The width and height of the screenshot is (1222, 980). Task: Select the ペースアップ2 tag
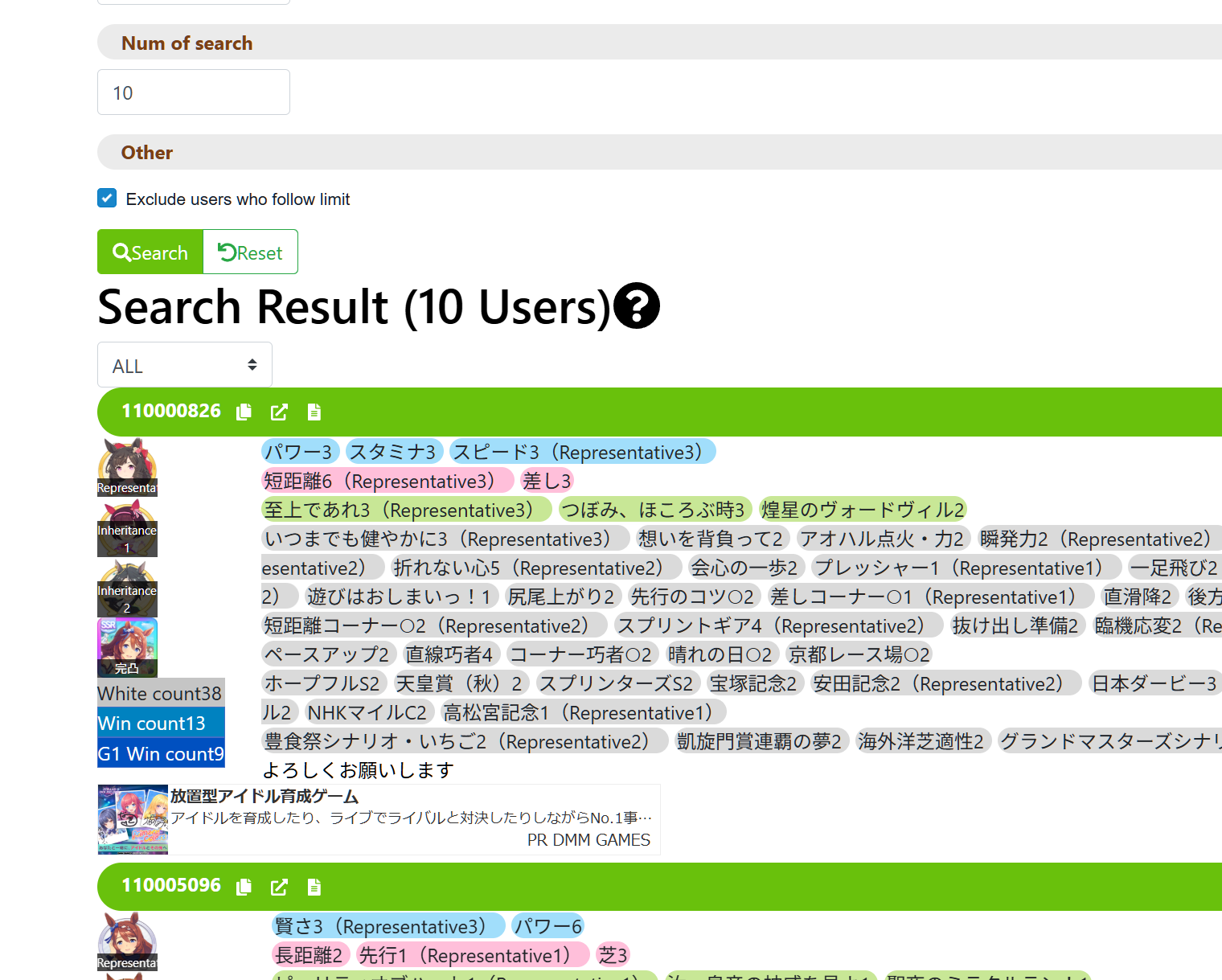pos(328,654)
